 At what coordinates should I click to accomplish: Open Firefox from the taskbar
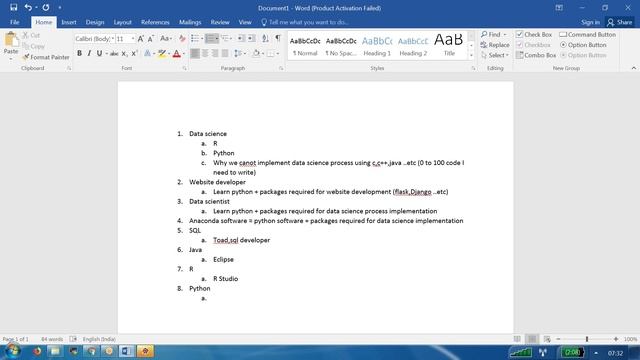37,351
